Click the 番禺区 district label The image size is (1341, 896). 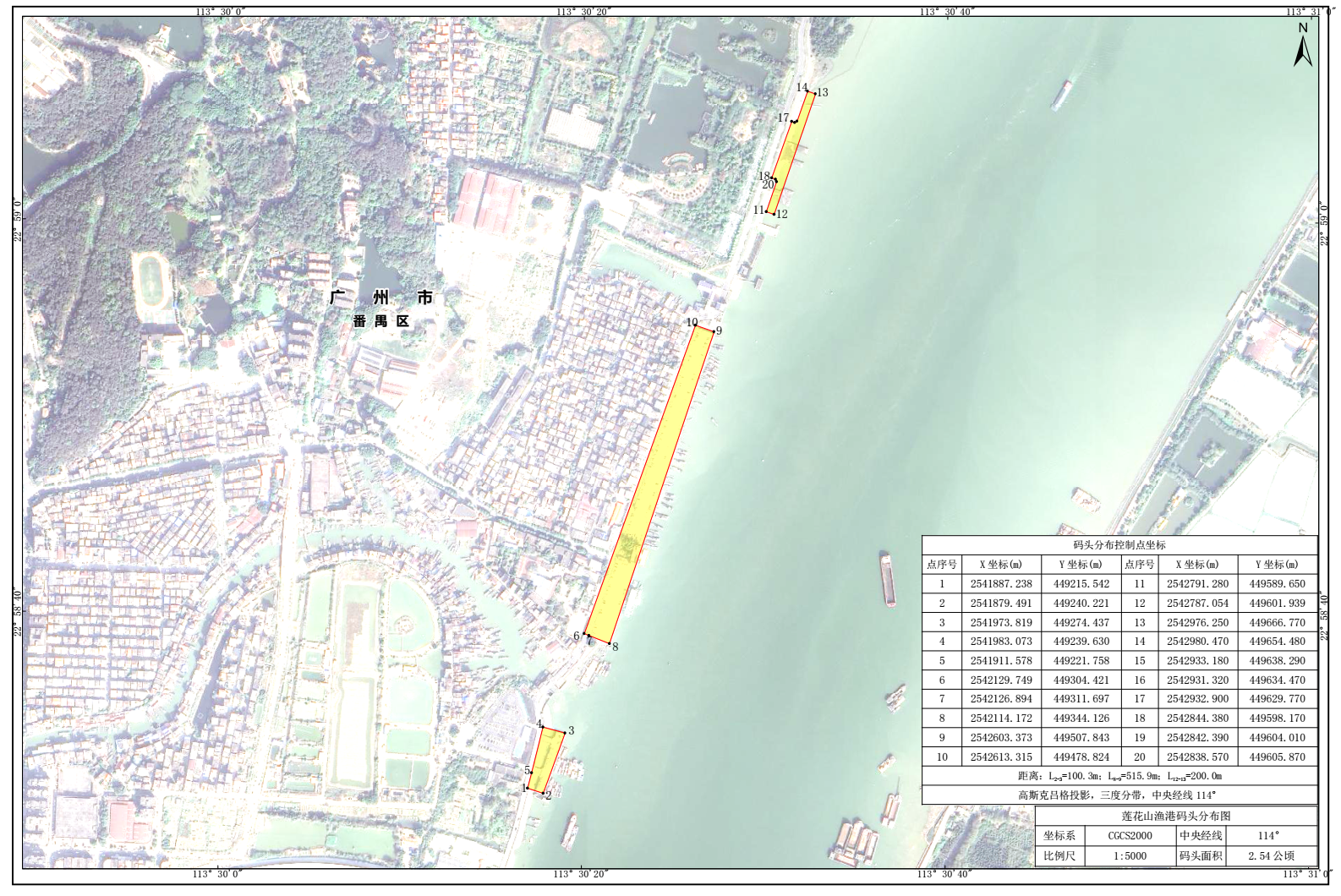click(381, 322)
